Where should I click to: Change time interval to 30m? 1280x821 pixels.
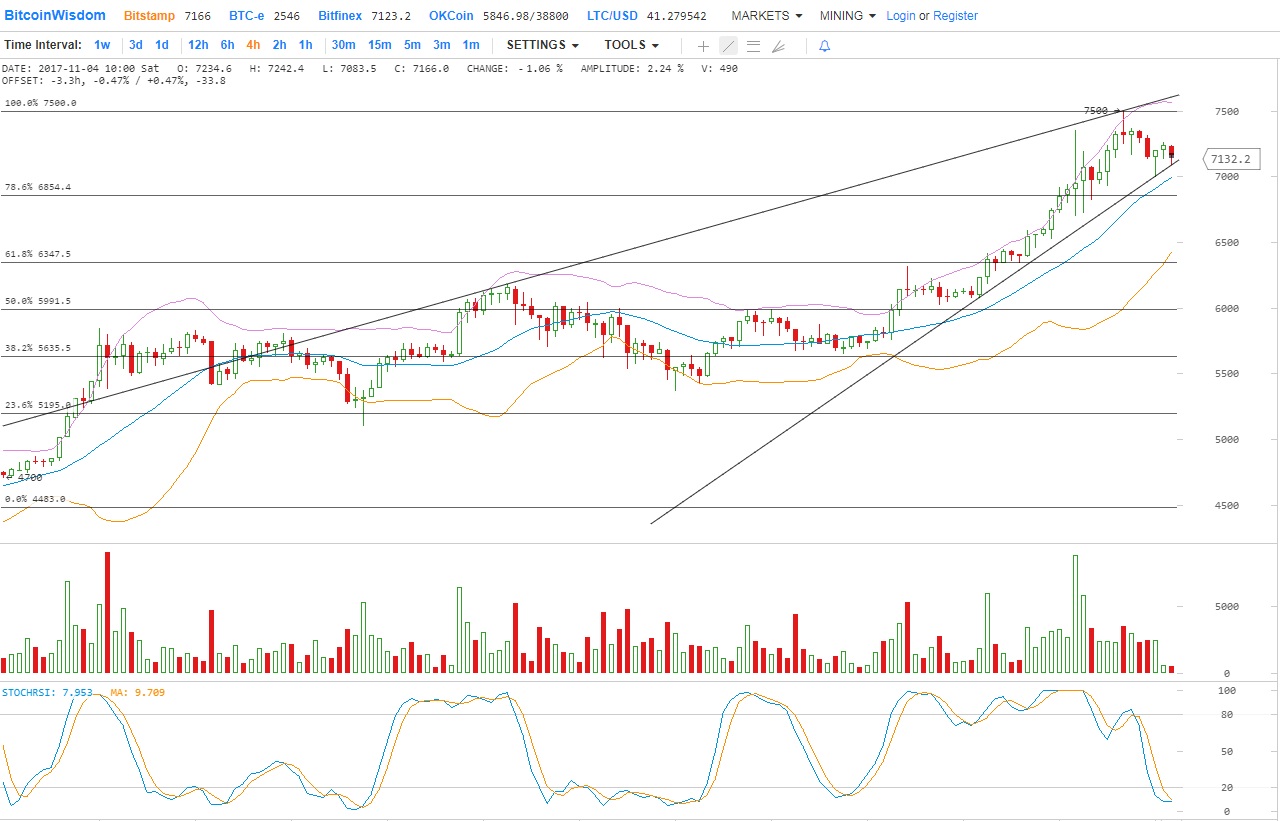[343, 45]
